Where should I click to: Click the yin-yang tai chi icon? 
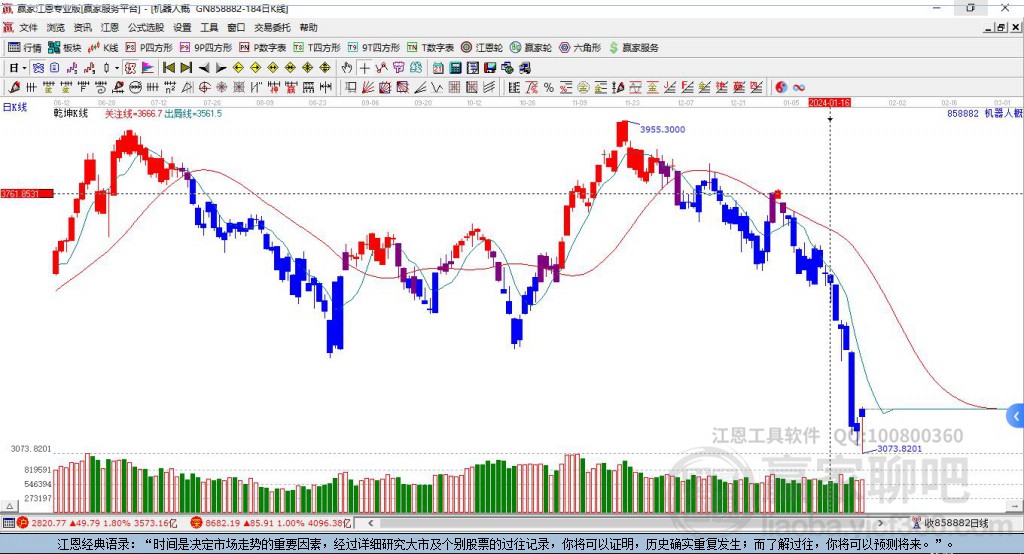pos(781,87)
